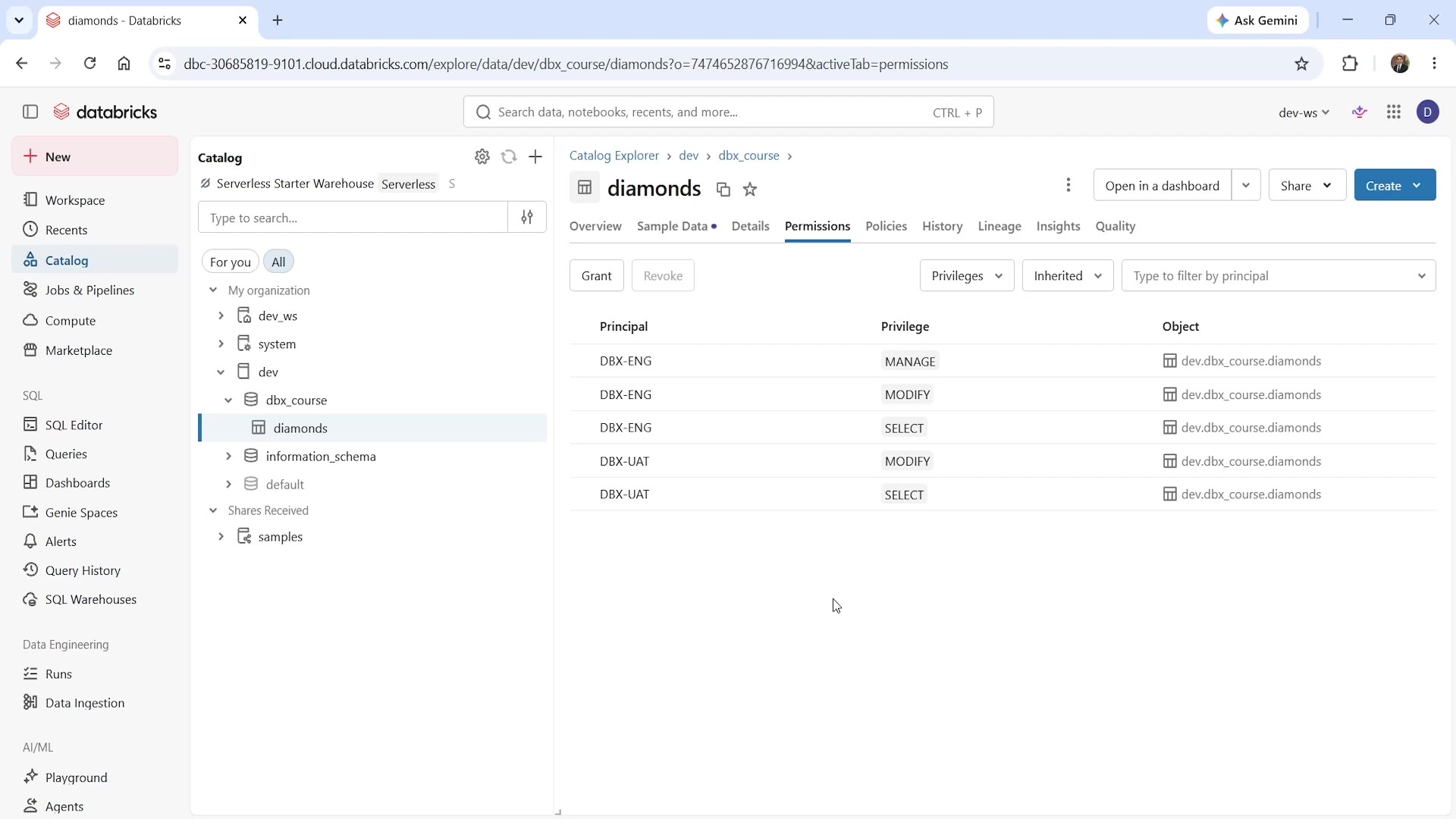Bookmark this page with star icon
Image resolution: width=1456 pixels, height=819 pixels.
coord(1302,64)
